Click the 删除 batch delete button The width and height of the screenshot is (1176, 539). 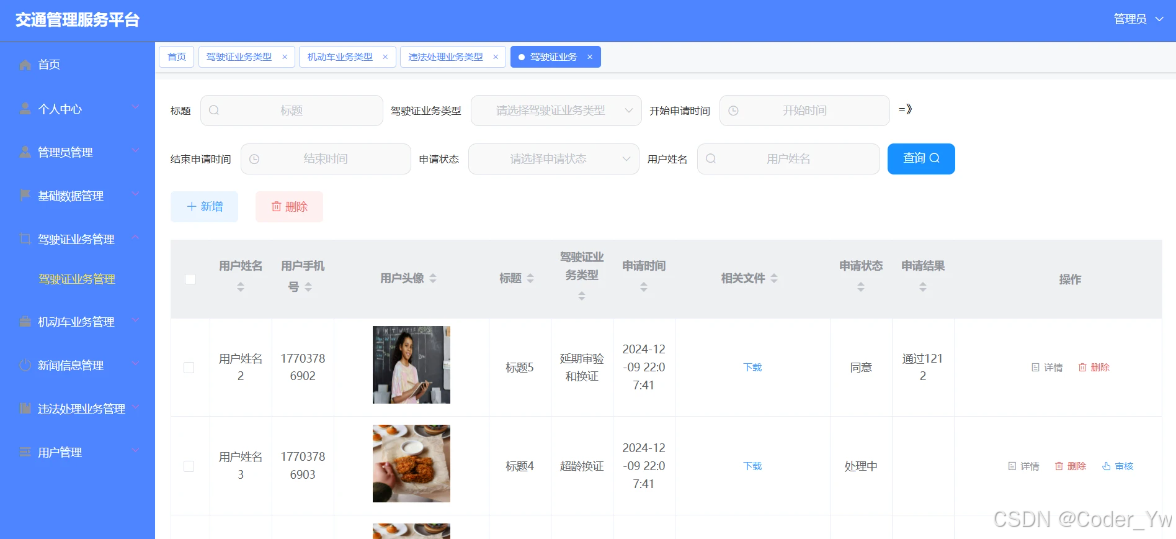[x=289, y=207]
